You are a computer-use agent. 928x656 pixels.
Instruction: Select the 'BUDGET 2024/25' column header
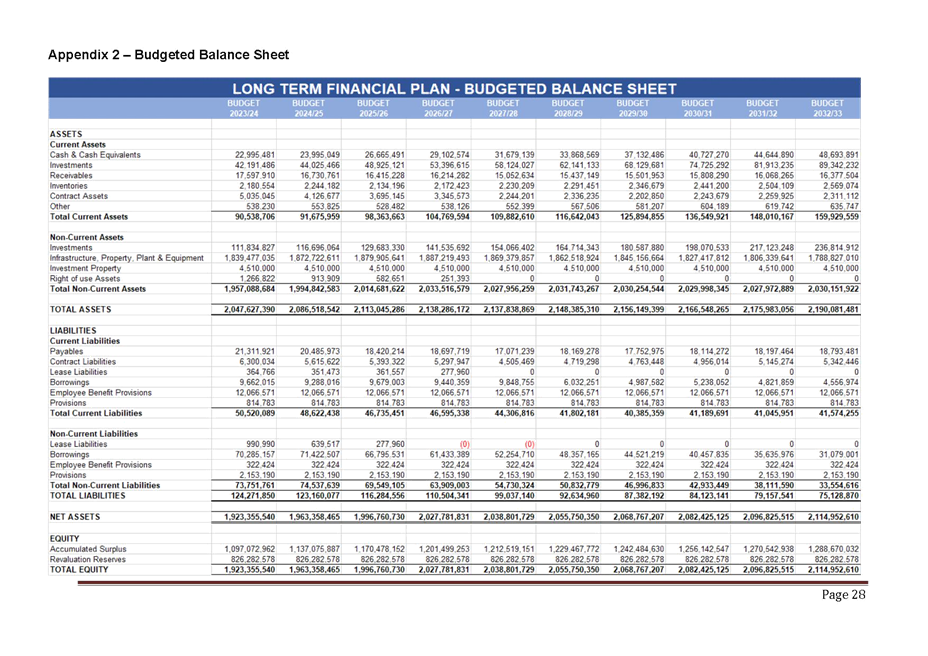(x=309, y=108)
